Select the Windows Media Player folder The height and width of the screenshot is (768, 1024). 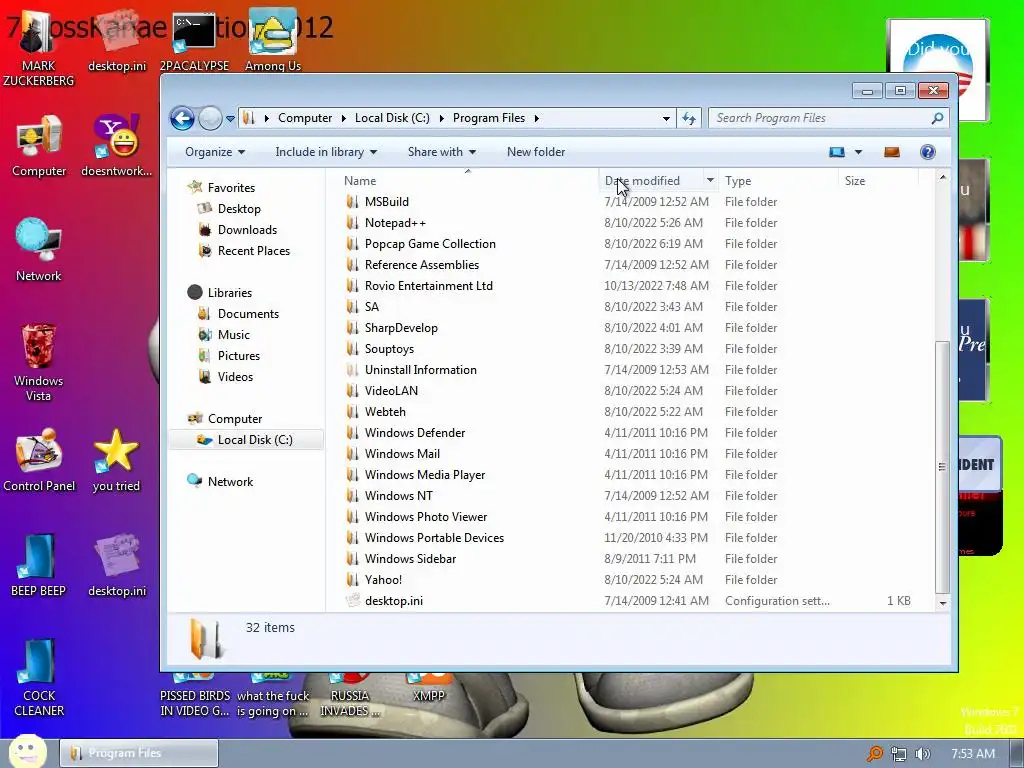tap(424, 475)
